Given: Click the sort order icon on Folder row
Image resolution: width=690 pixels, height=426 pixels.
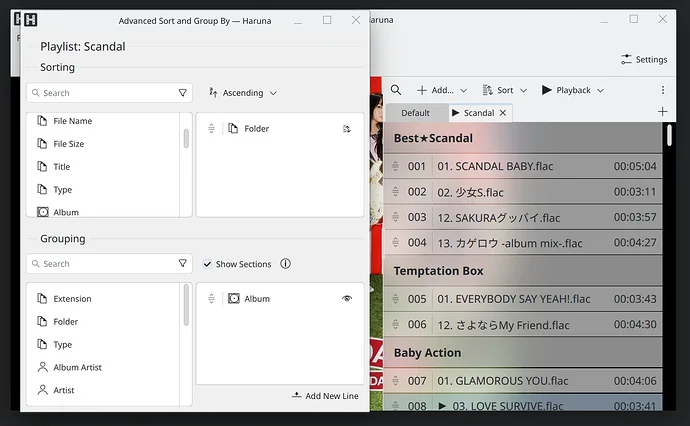Looking at the screenshot, I should pos(347,129).
